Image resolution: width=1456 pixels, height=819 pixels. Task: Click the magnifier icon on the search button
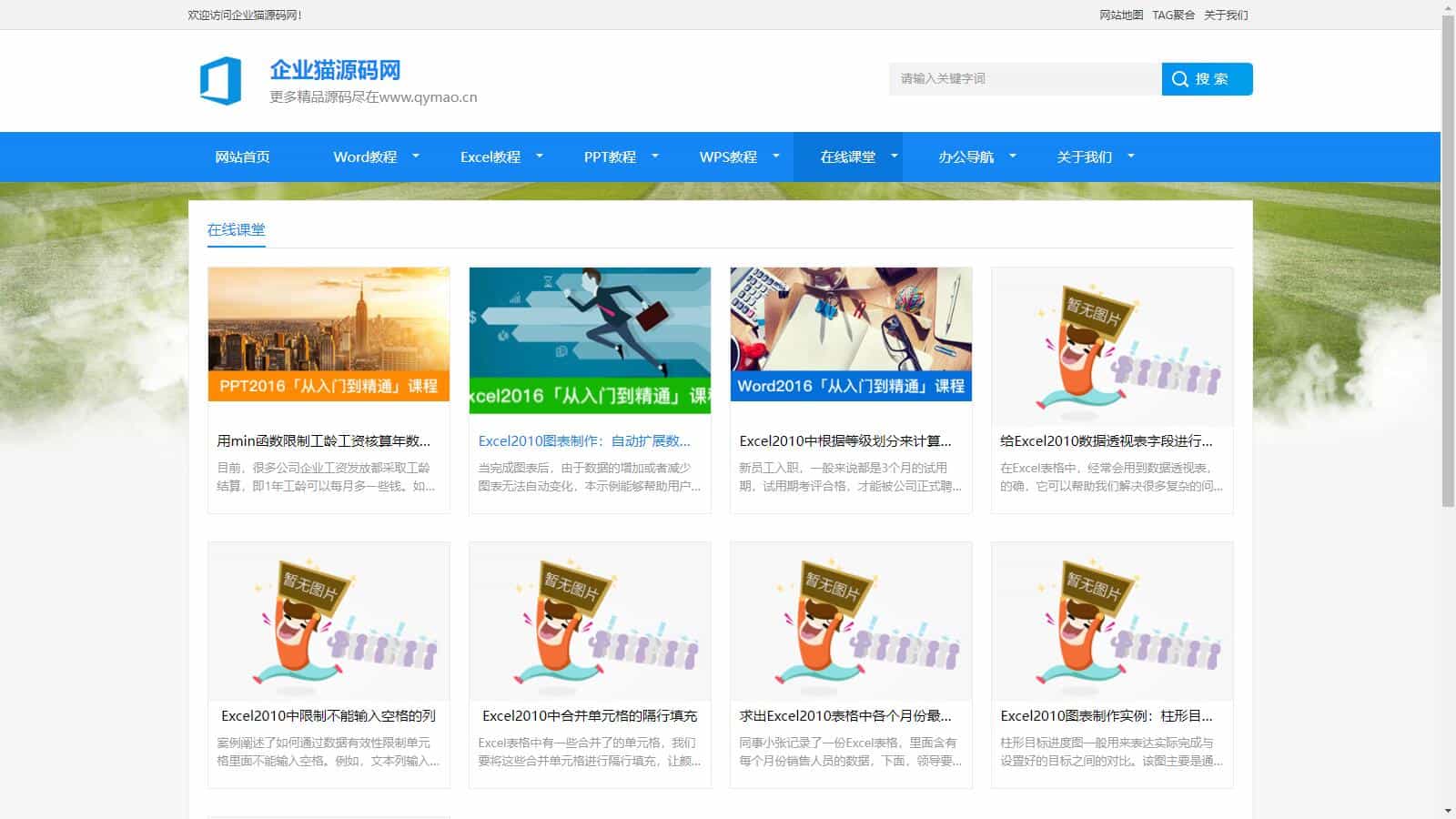[x=1180, y=79]
